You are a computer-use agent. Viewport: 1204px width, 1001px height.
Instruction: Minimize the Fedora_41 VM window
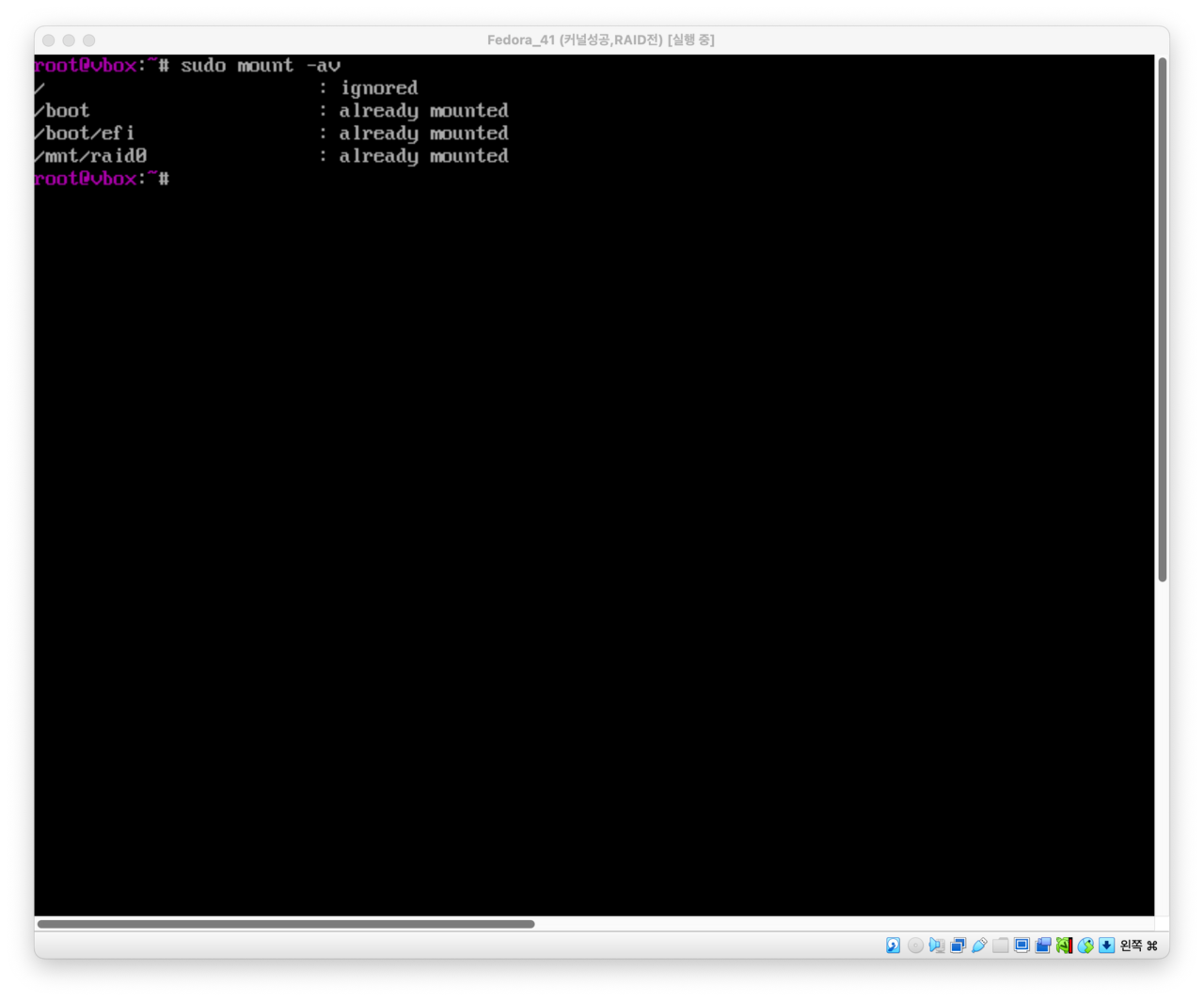coord(69,40)
